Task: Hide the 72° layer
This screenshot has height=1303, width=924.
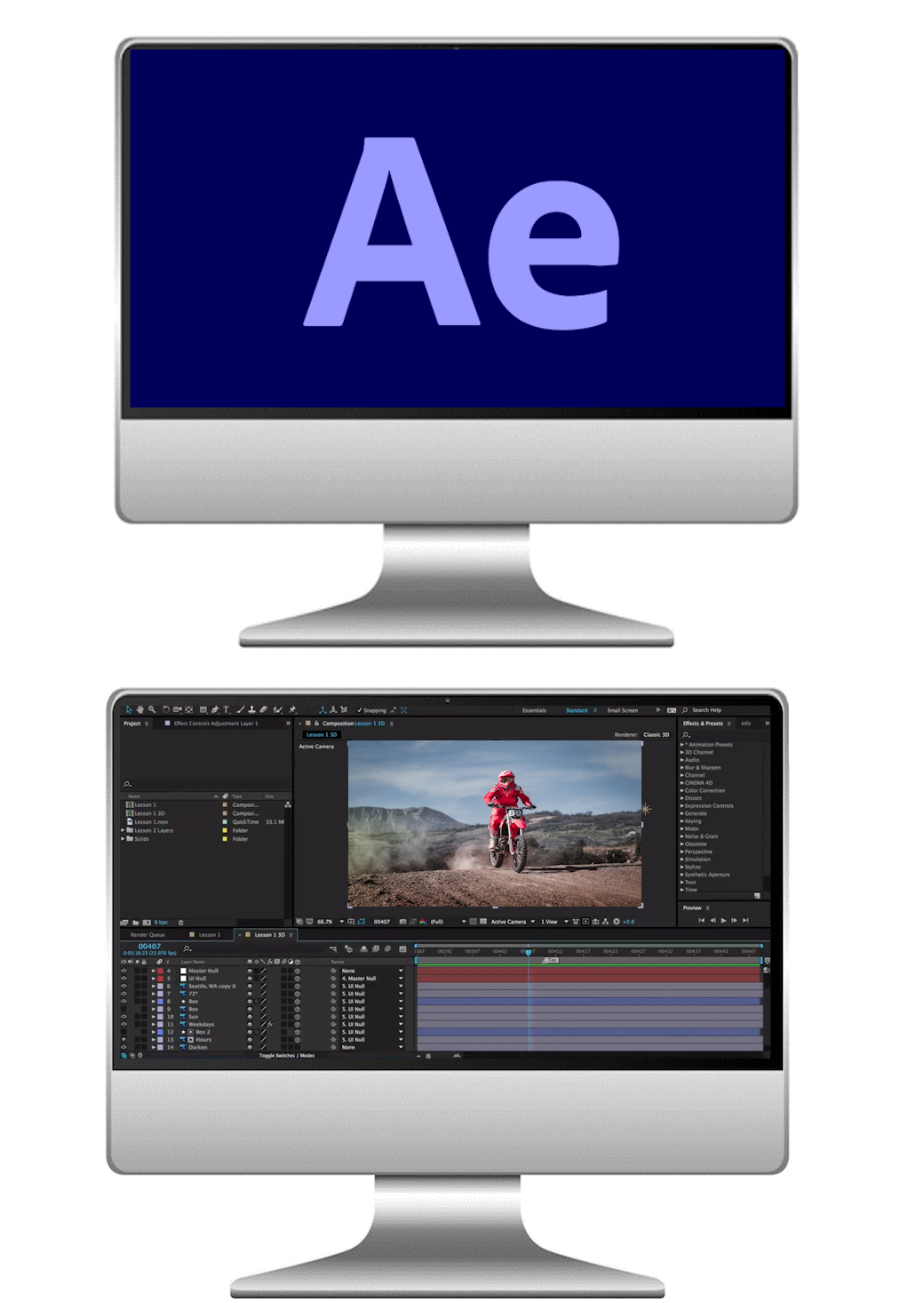Action: pos(123,994)
